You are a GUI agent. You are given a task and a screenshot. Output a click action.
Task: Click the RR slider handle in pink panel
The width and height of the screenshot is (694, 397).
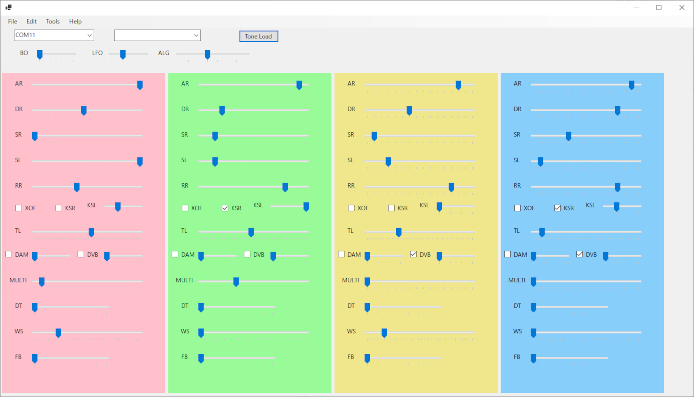click(x=77, y=188)
